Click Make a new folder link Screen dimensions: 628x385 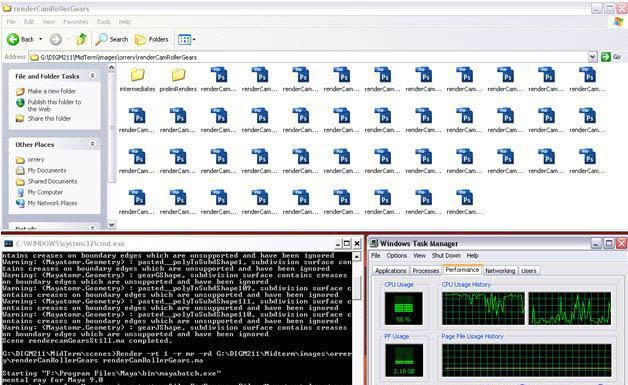pyautogui.click(x=52, y=91)
